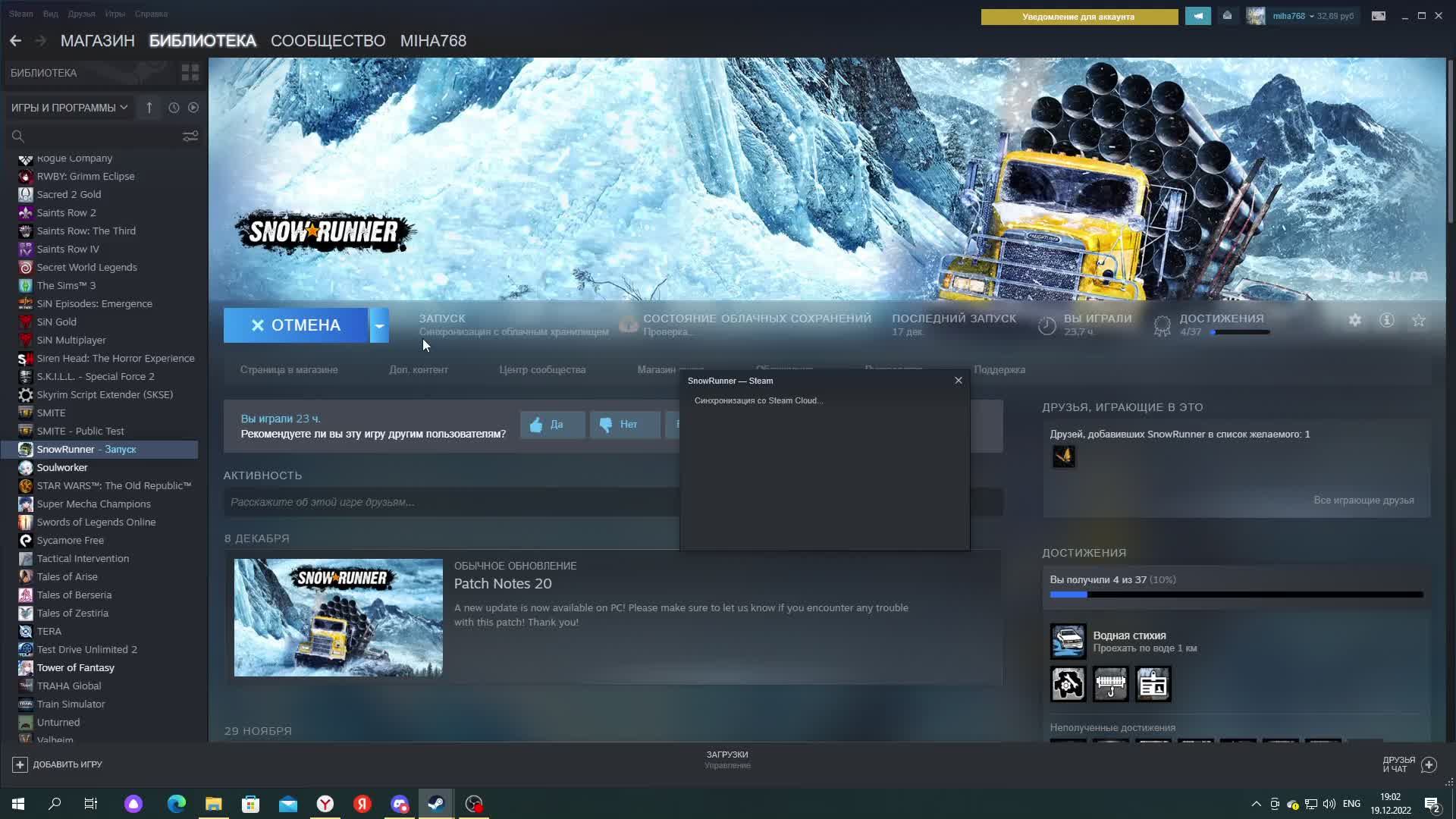Click the library grid view icon
The width and height of the screenshot is (1456, 819).
pyautogui.click(x=190, y=73)
